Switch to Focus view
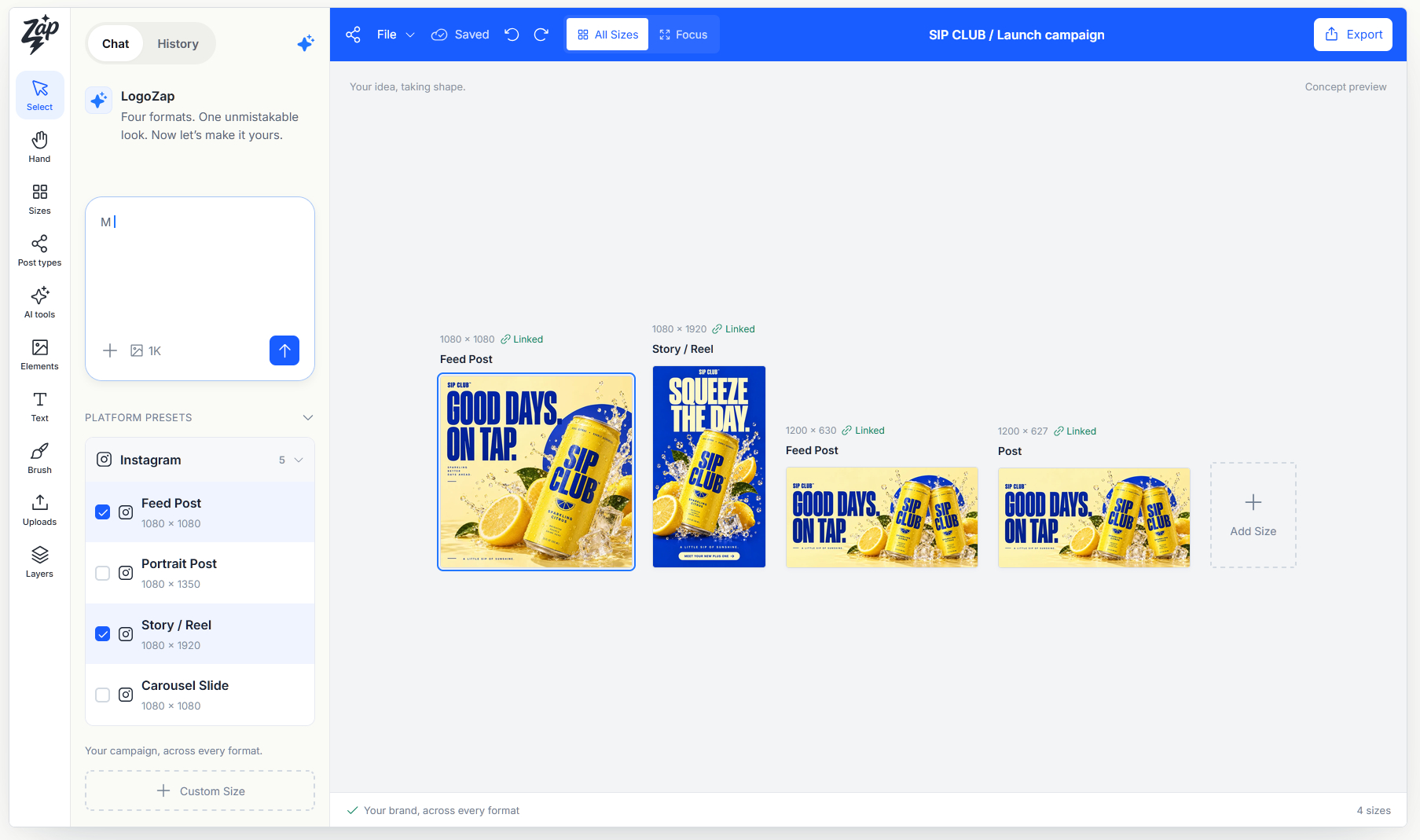 683,35
